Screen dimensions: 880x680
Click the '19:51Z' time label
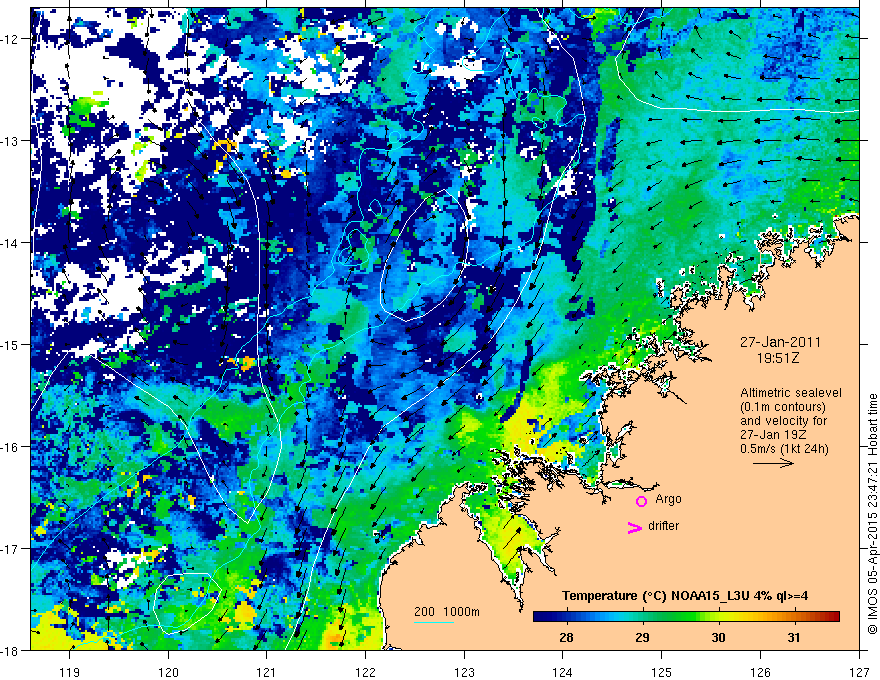[x=778, y=358]
